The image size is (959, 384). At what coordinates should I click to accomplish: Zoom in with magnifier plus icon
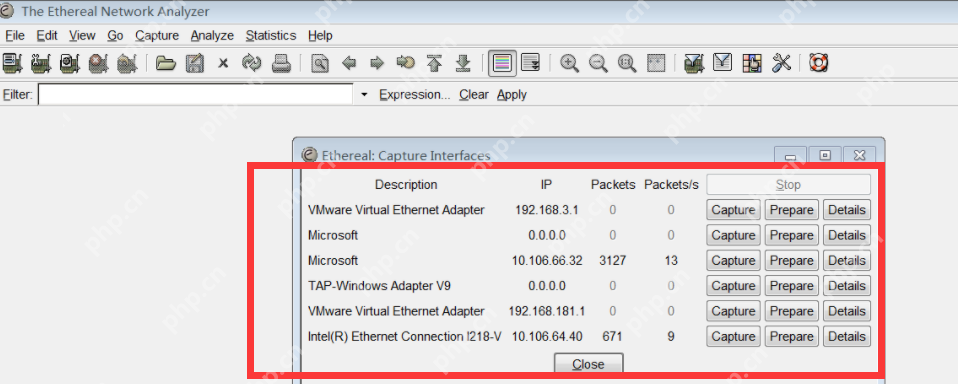[569, 63]
